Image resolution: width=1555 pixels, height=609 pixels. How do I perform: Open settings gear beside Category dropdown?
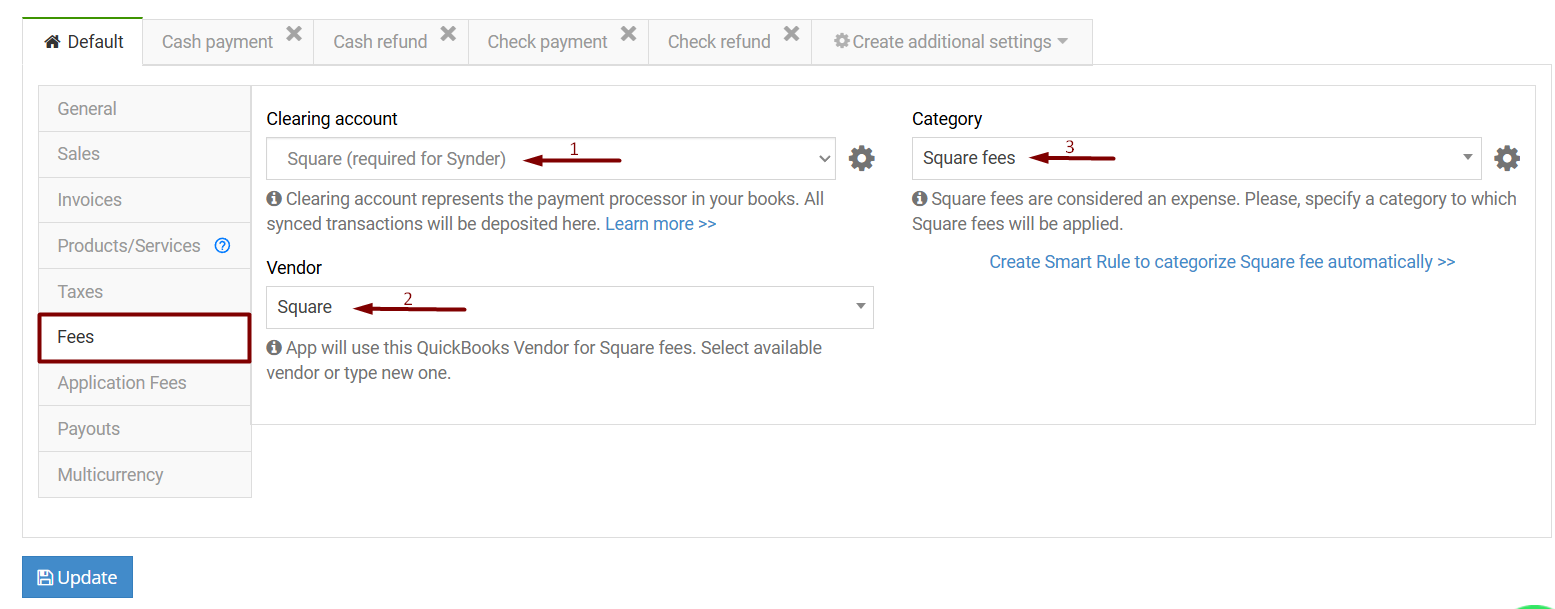pyautogui.click(x=1508, y=157)
